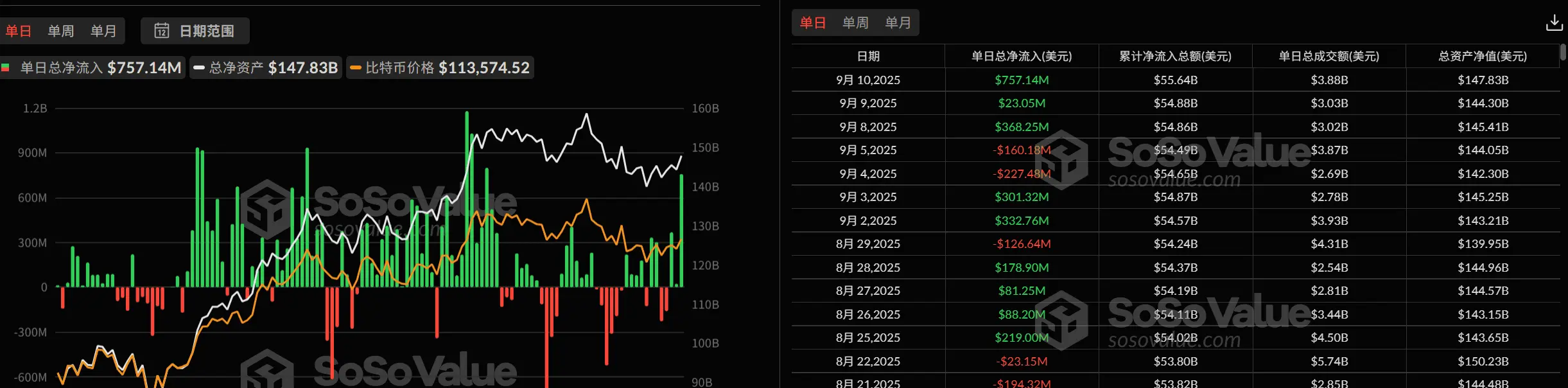Click the $23.05M net inflow value

(1022, 103)
